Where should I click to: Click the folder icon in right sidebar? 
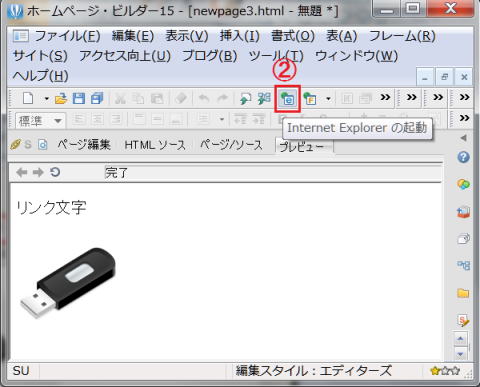[x=463, y=293]
